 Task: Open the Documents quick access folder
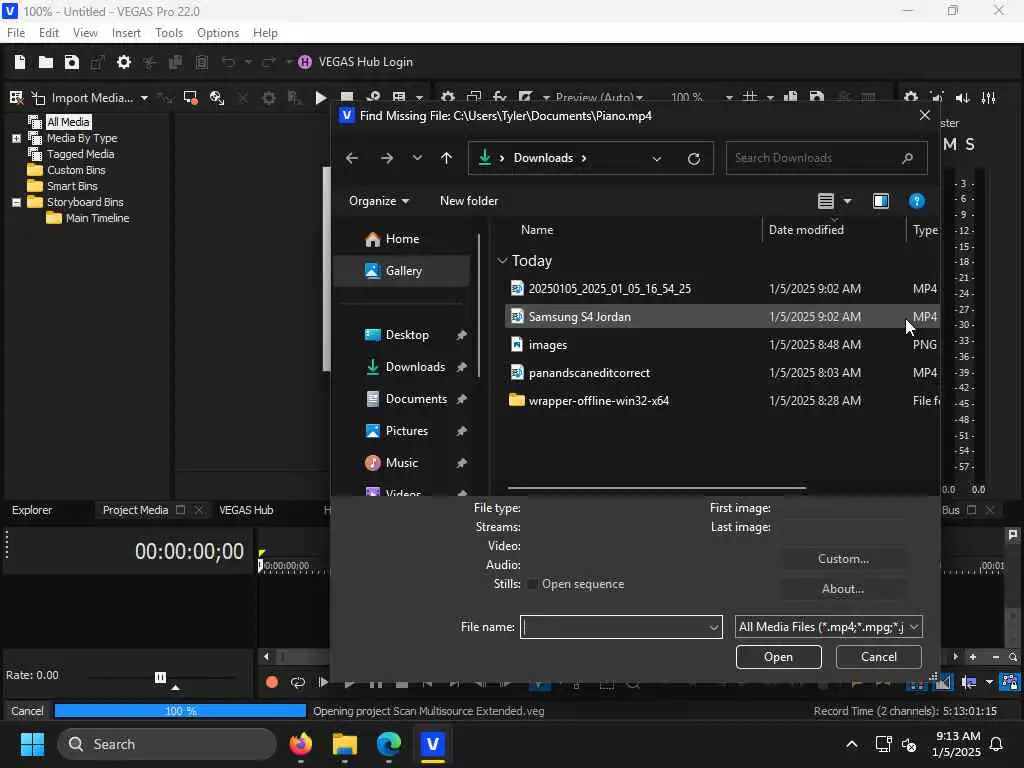[416, 399]
